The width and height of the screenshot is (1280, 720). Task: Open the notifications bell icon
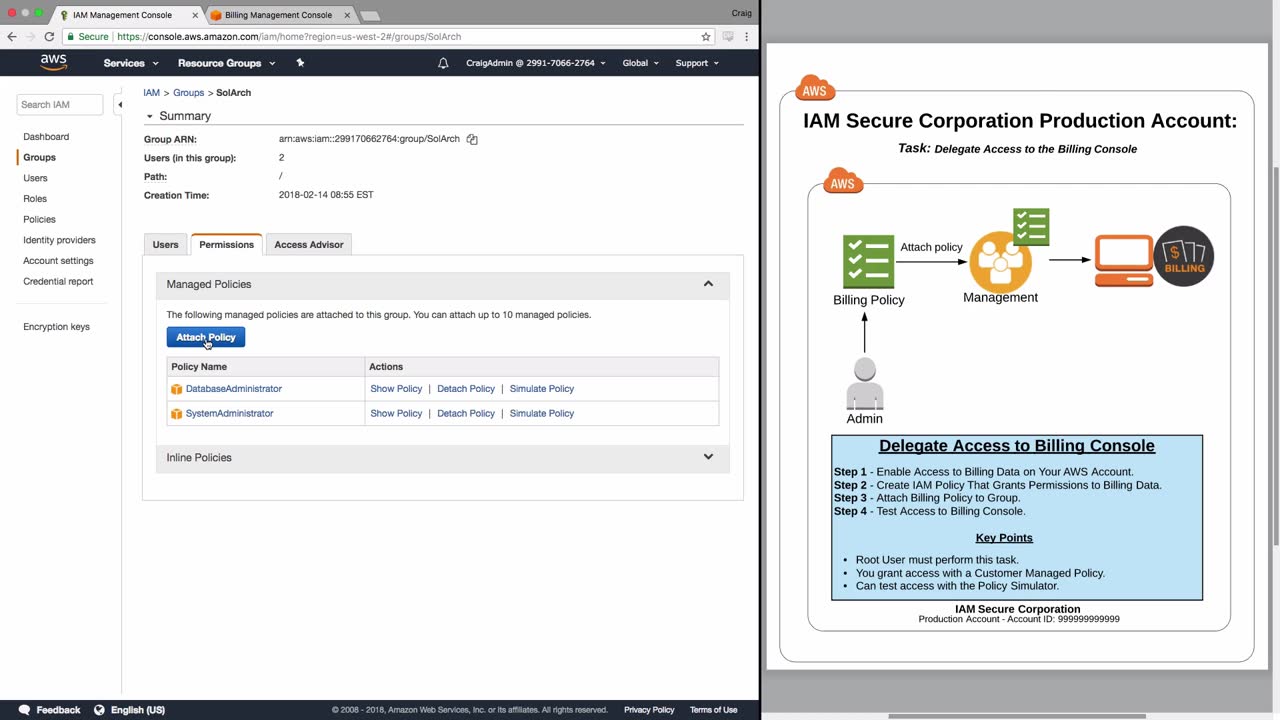tap(443, 63)
